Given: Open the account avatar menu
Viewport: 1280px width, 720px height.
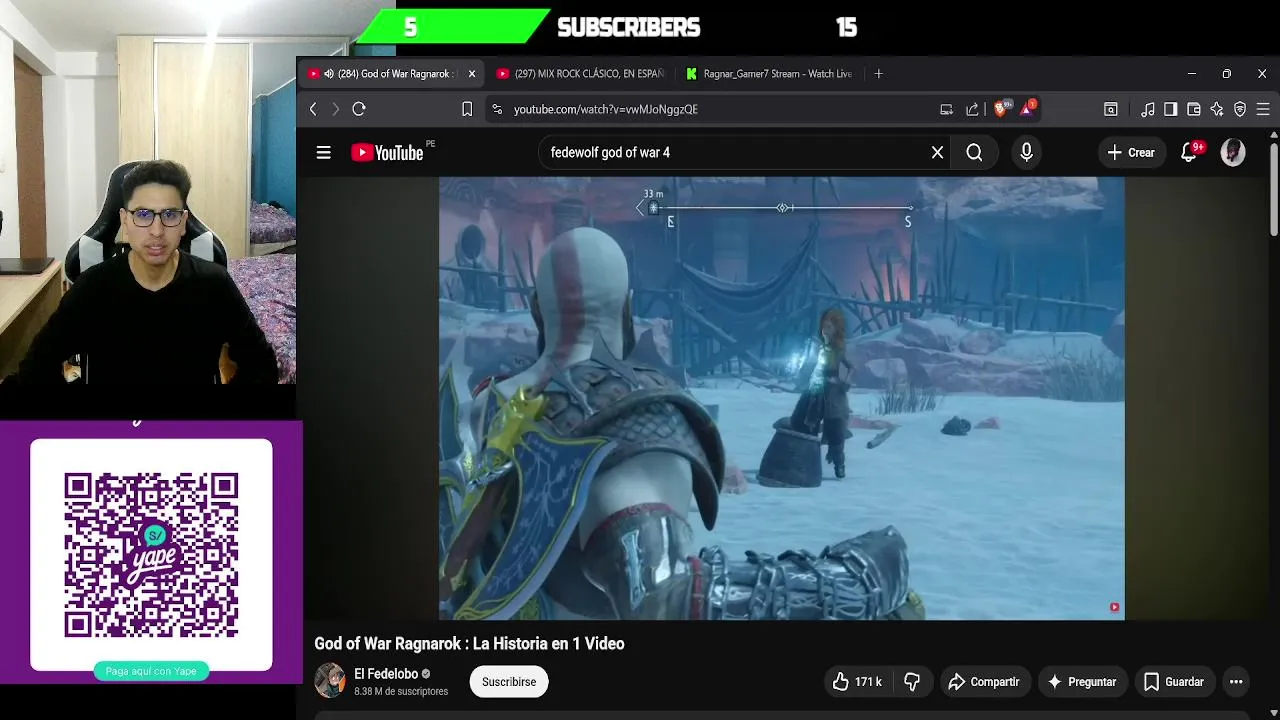Looking at the screenshot, I should point(1233,152).
